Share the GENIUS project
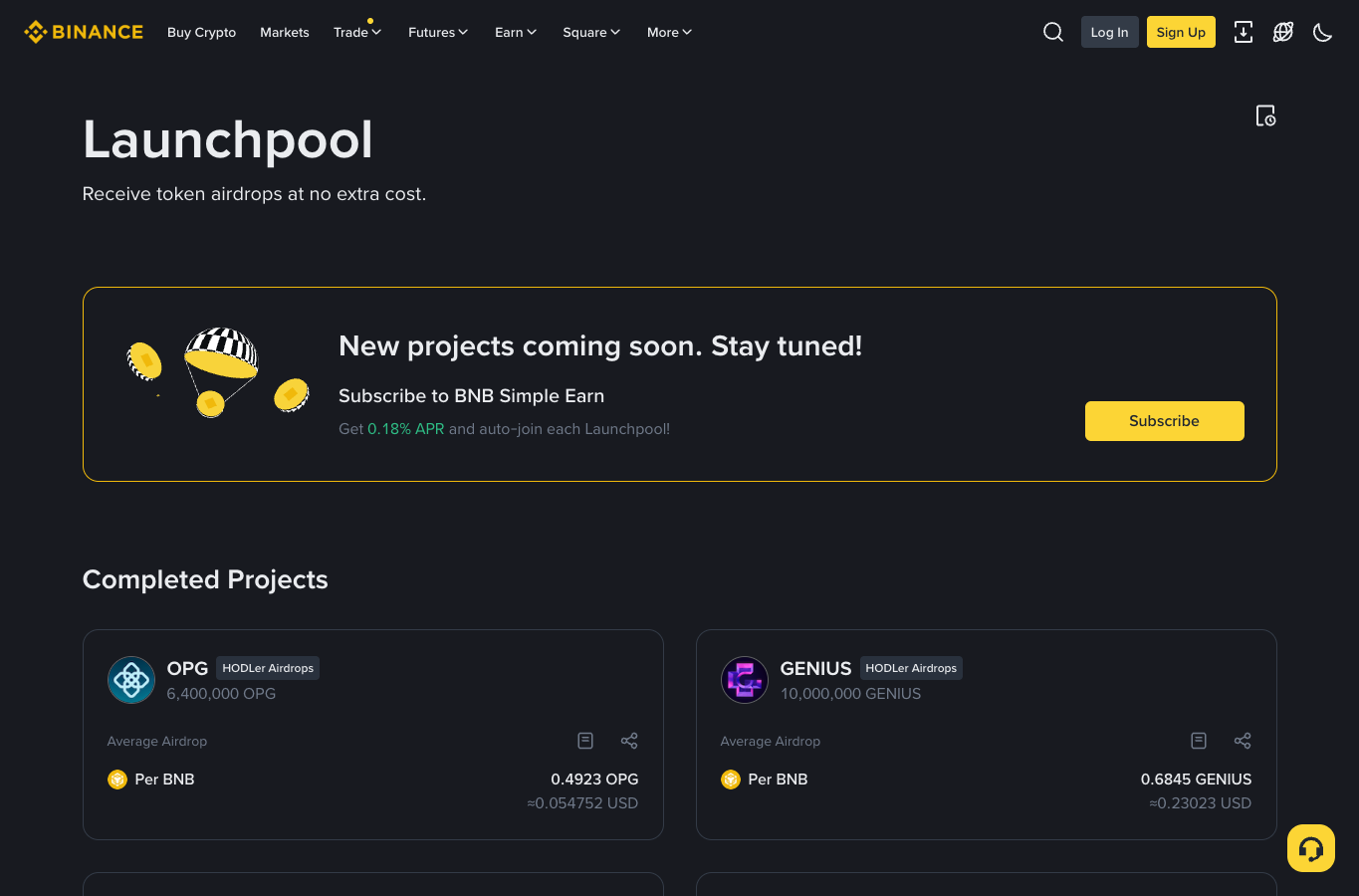This screenshot has height=896, width=1359. click(x=1243, y=741)
